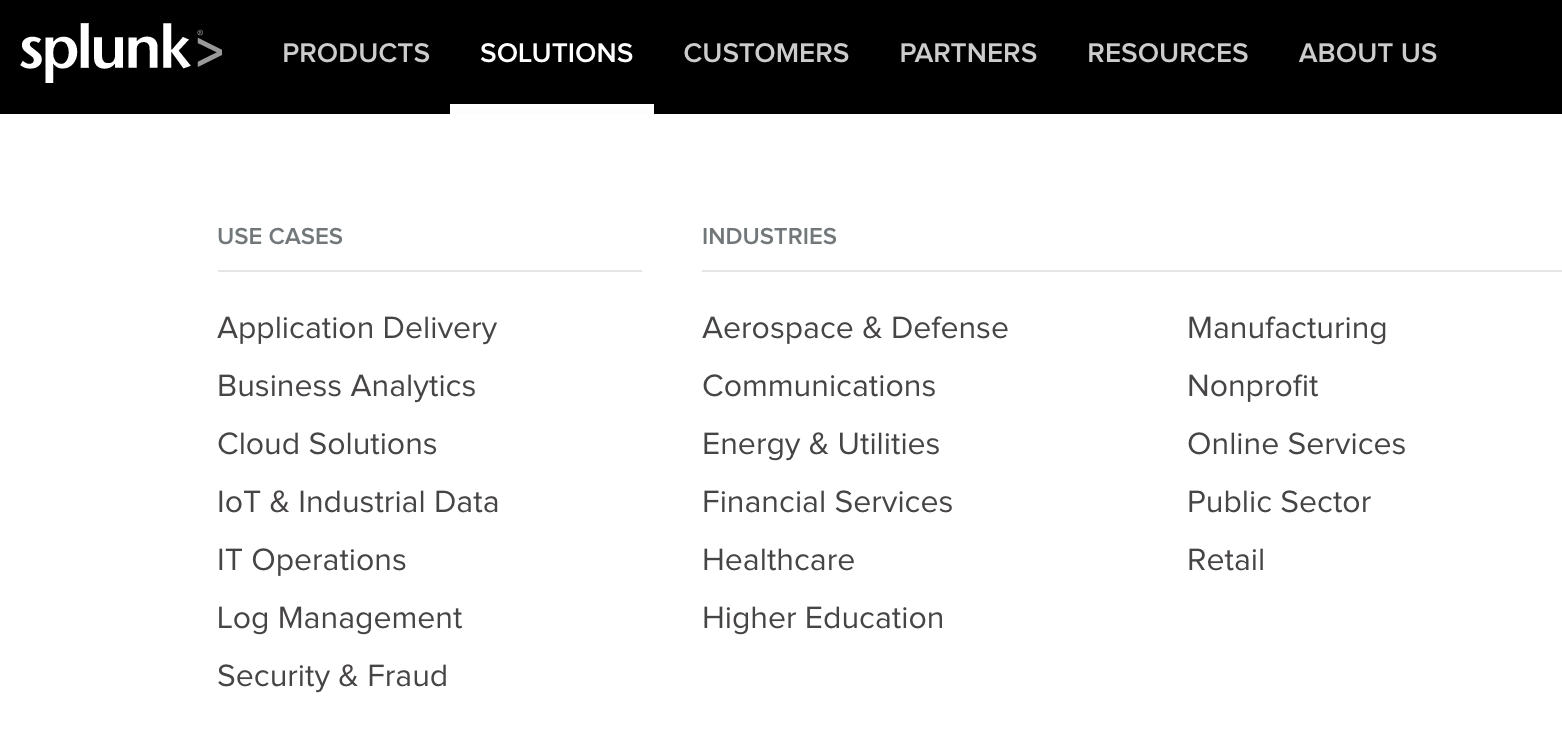Open the RESOURCES menu
This screenshot has height=740, width=1562.
click(1166, 53)
